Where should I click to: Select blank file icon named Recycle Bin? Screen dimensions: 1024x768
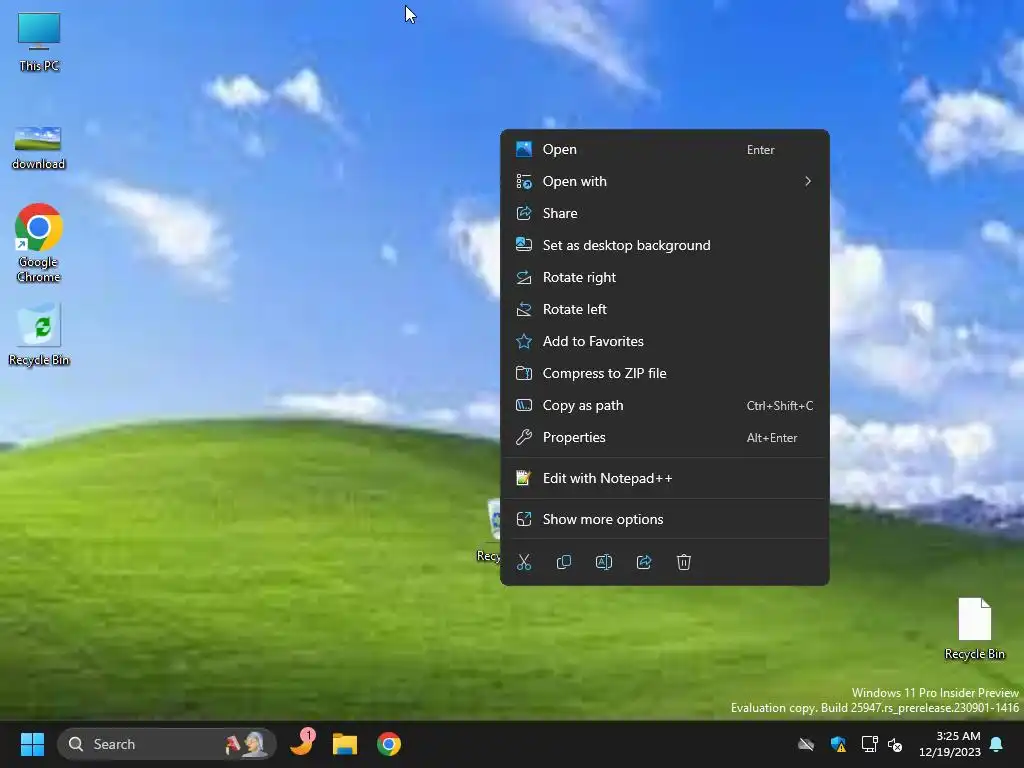click(974, 629)
